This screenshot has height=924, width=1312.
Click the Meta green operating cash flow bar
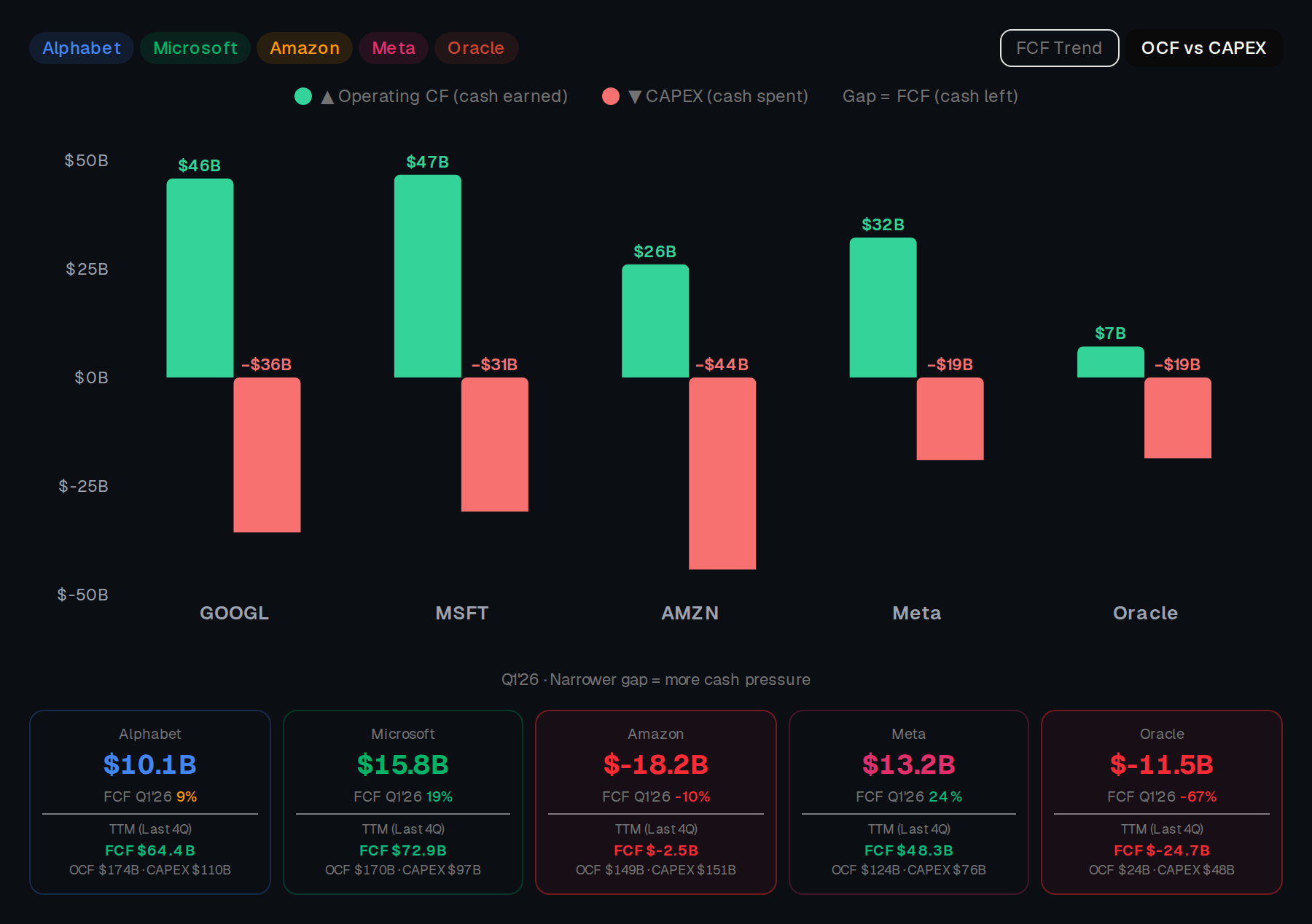pyautogui.click(x=883, y=308)
